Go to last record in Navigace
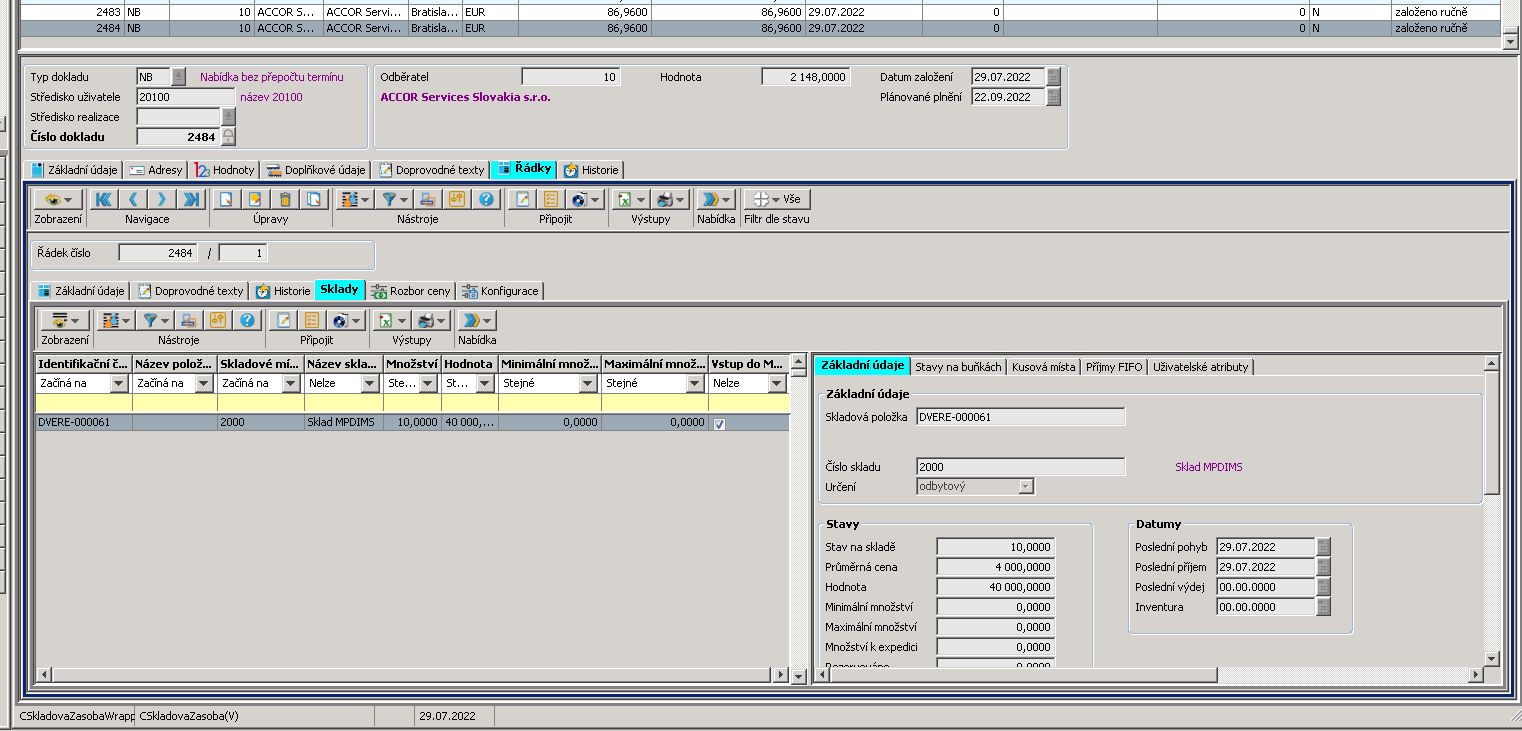The width and height of the screenshot is (1522, 731). 190,199
